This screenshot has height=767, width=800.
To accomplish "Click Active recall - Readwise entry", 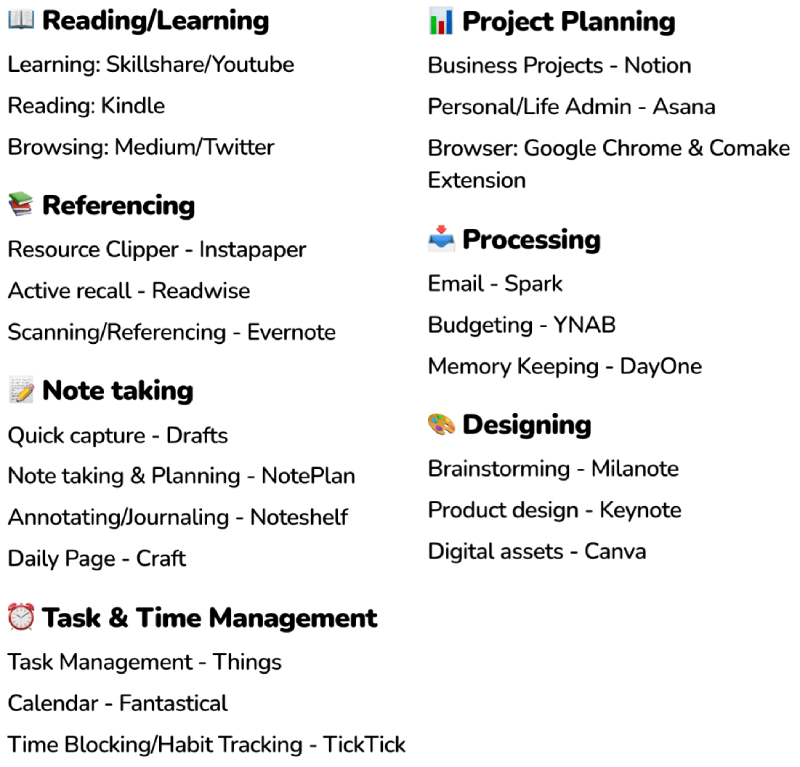I will click(x=129, y=291).
